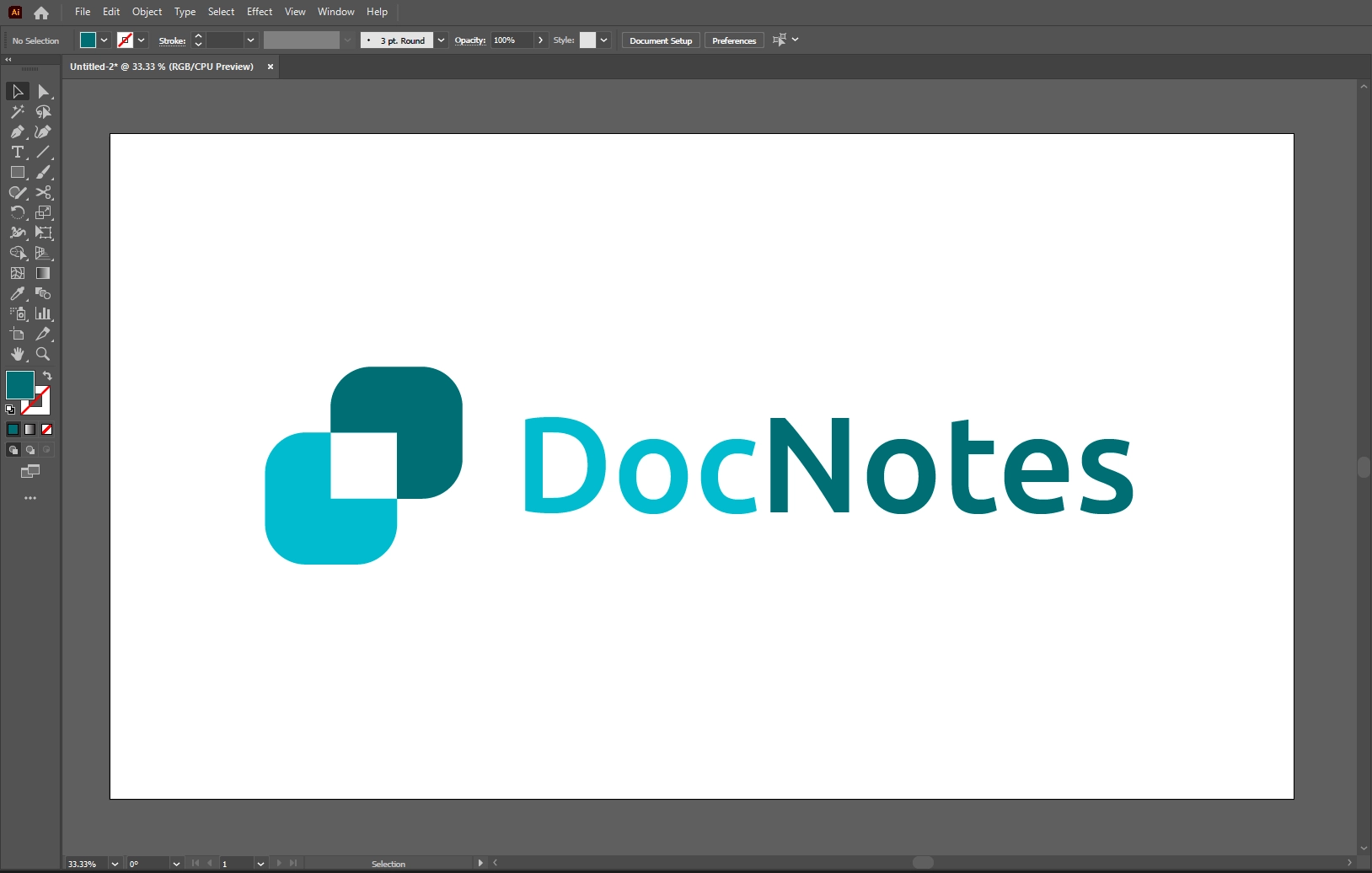
Task: Select the Direct Selection tool
Action: pos(43,91)
